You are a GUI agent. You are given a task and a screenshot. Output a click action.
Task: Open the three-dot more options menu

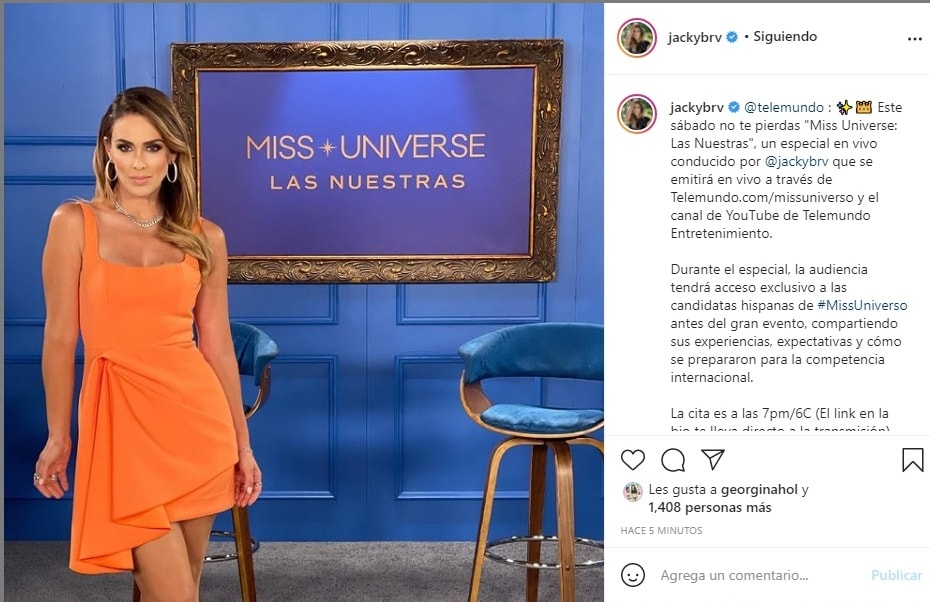pyautogui.click(x=915, y=39)
